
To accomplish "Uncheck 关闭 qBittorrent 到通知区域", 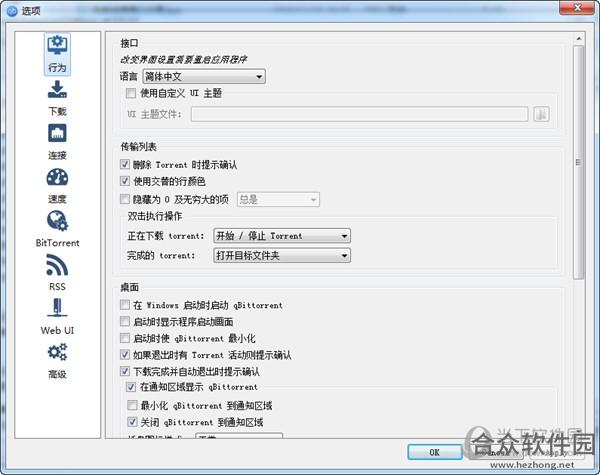I will (x=132, y=422).
